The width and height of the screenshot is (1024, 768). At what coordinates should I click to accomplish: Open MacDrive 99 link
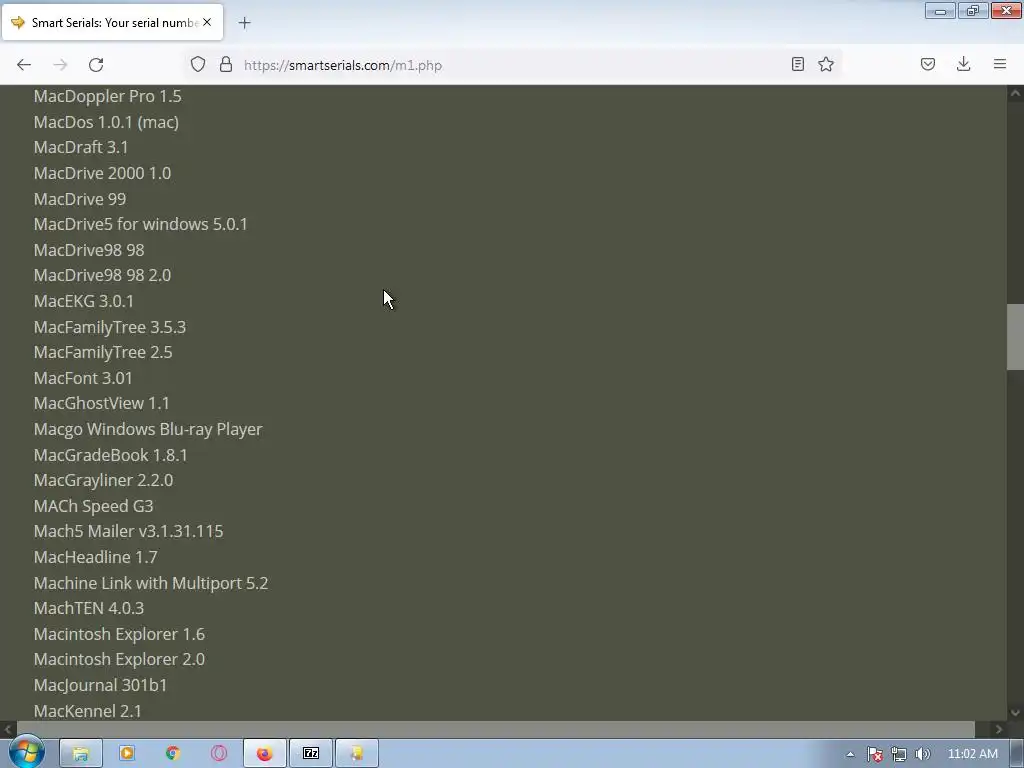[80, 199]
